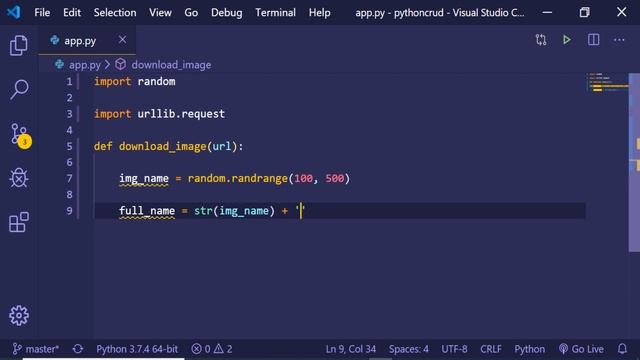Open the Search view in the activity bar
The width and height of the screenshot is (640, 360).
tap(19, 89)
